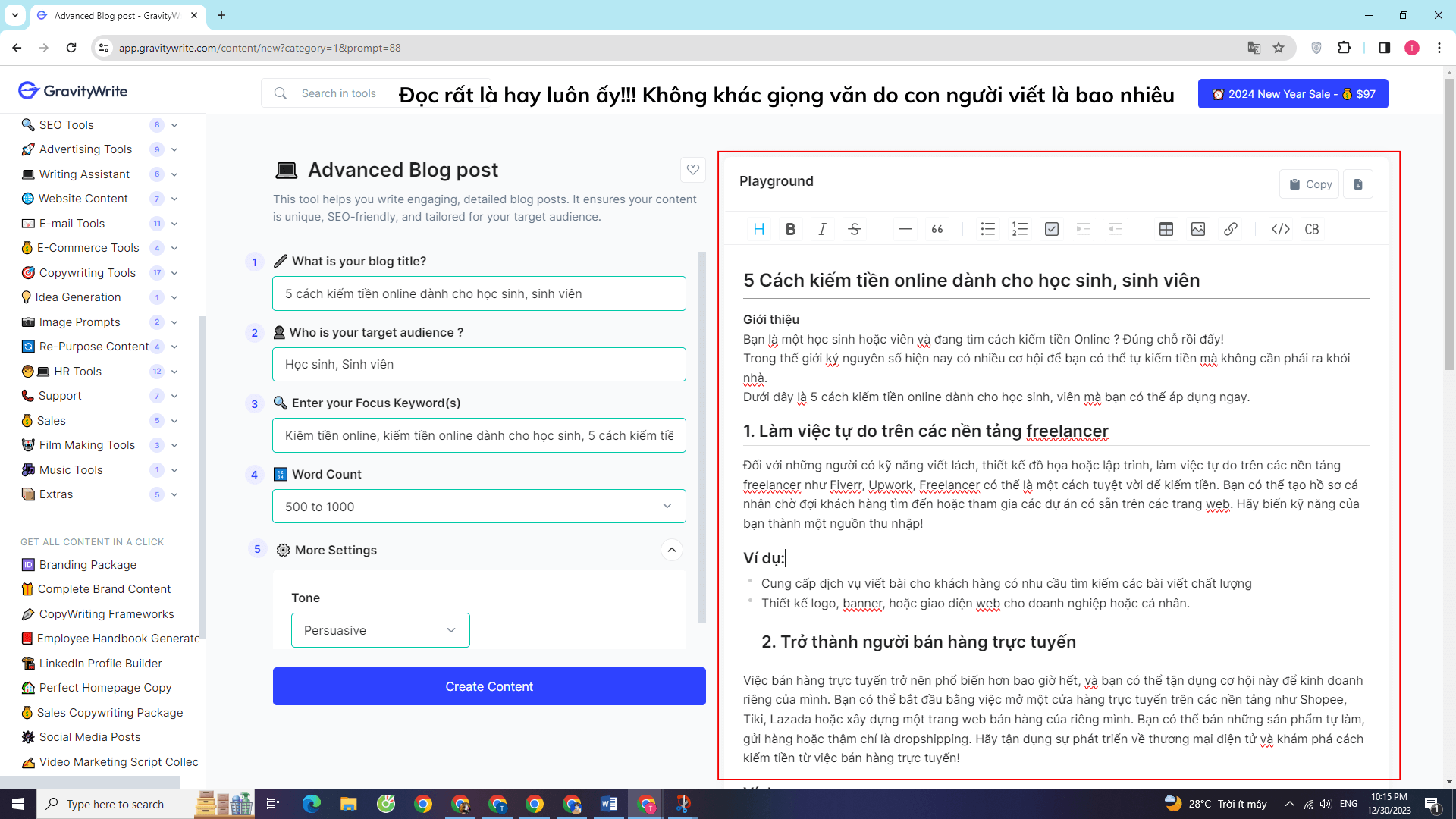Viewport: 1456px width, 819px height.
Task: Toggle bold formatting in Playground editor
Action: pyautogui.click(x=790, y=229)
